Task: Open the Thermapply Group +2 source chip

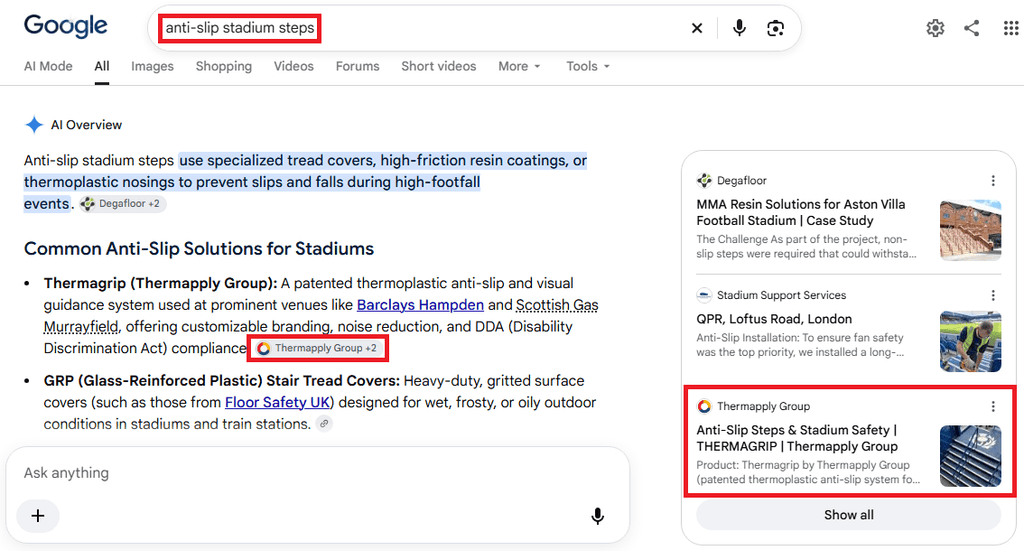Action: [317, 348]
